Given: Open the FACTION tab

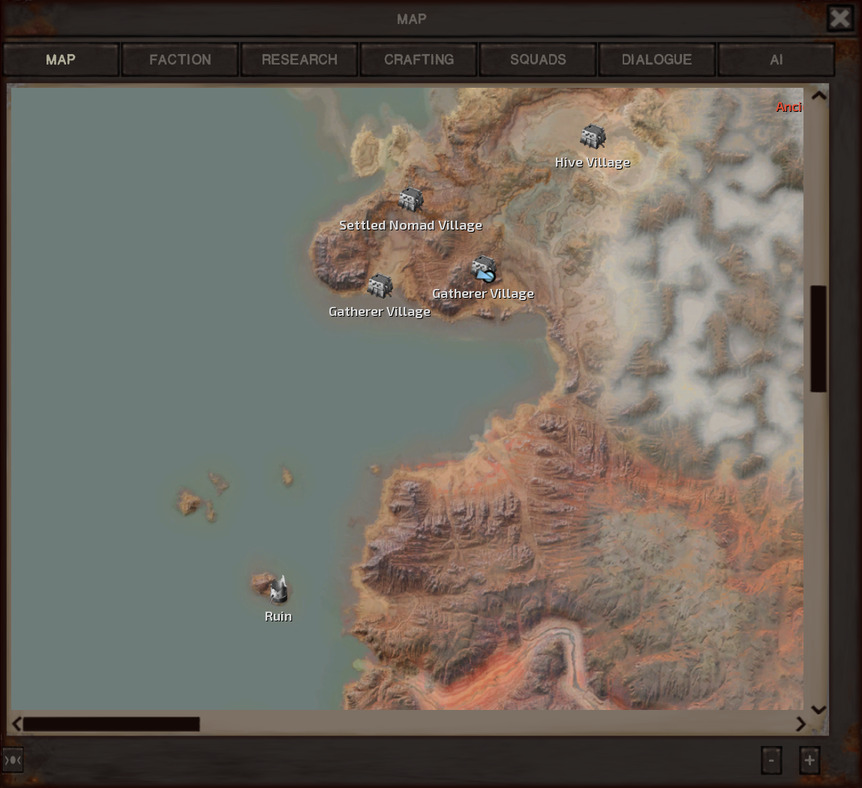Looking at the screenshot, I should click(x=180, y=59).
